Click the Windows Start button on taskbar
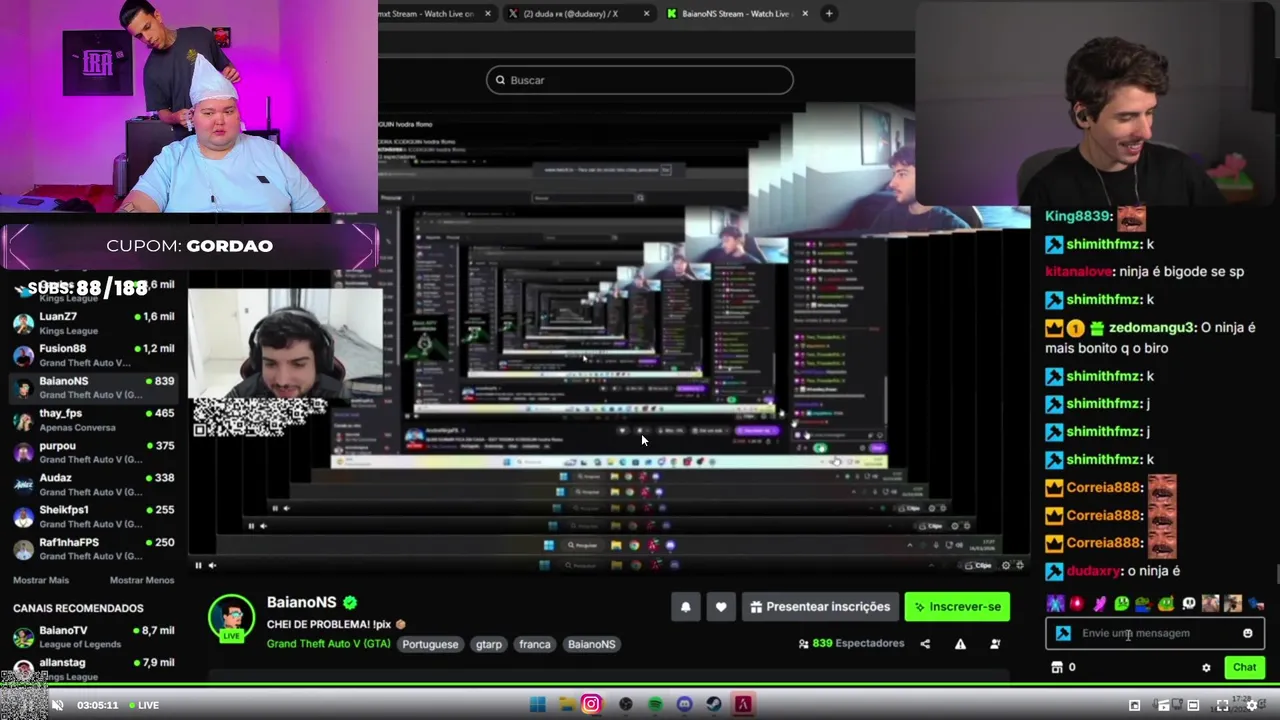The height and width of the screenshot is (720, 1280). (x=537, y=704)
